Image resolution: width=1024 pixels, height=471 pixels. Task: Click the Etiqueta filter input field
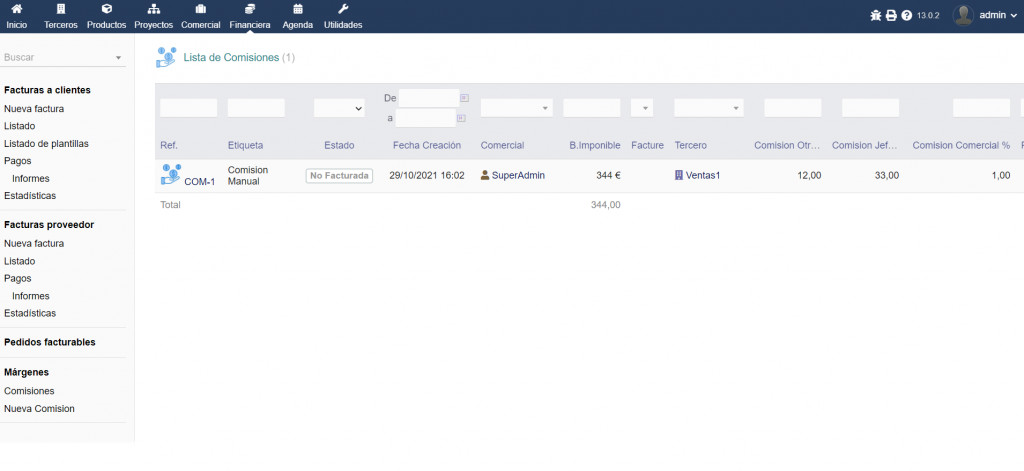coord(256,108)
